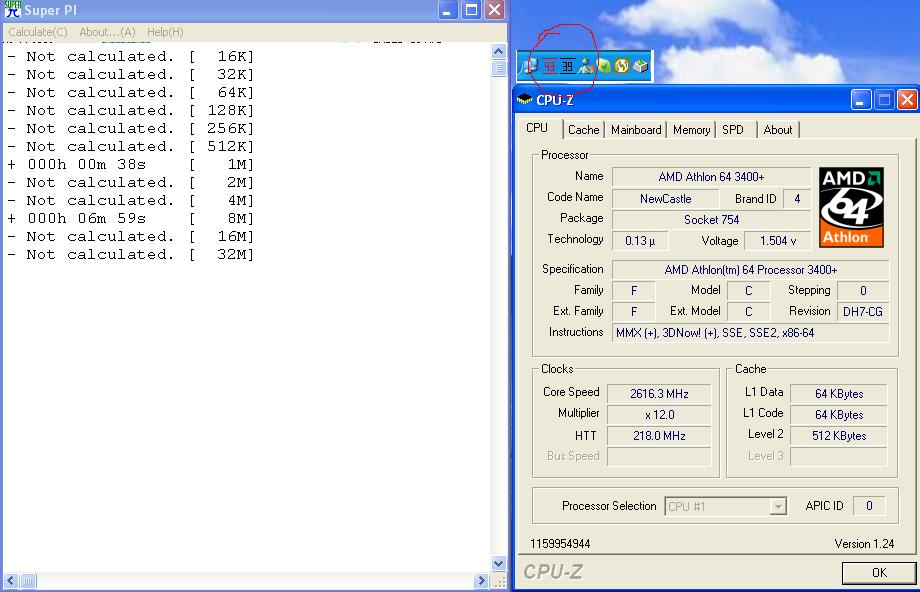The image size is (920, 592).
Task: Click the "Not calculated. [ 2M]" row
Action: (131, 182)
